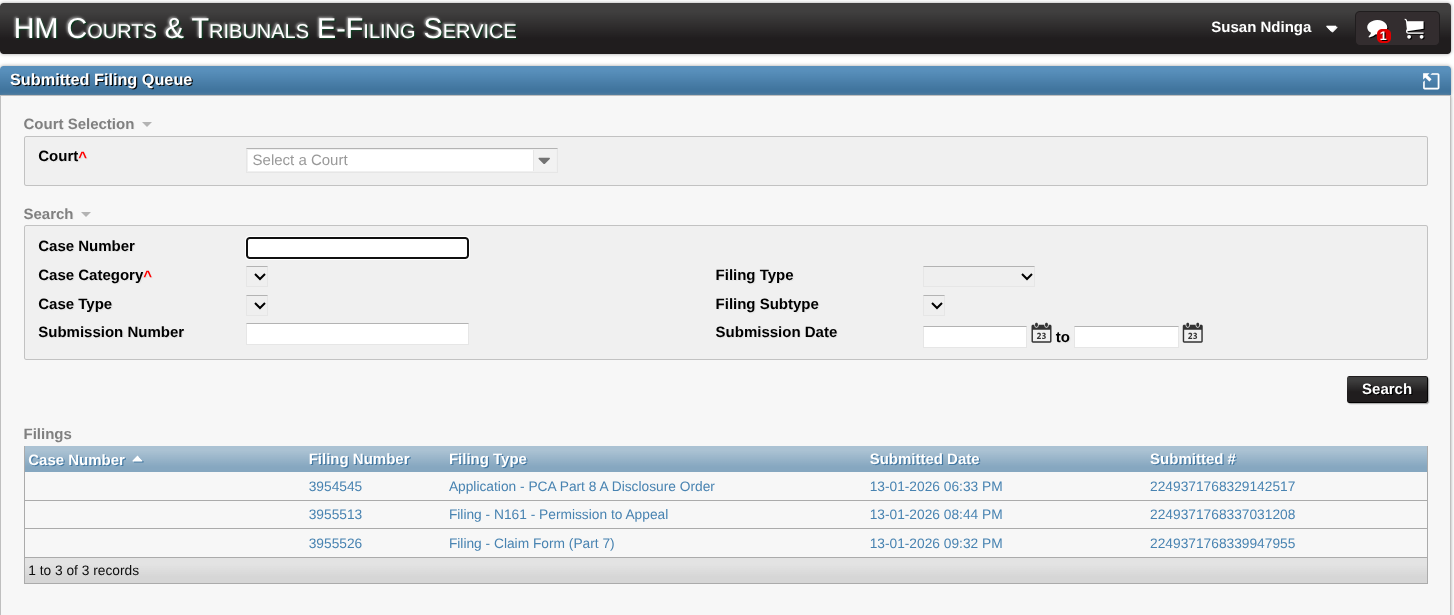The width and height of the screenshot is (1454, 615).
Task: Open the Susan Ndinga user menu
Action: click(x=1274, y=28)
